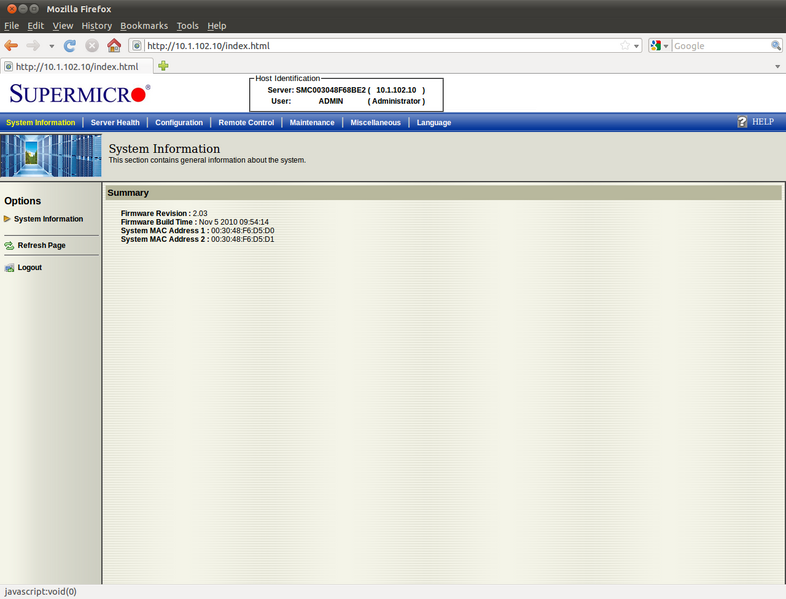
Task: Click the HELP question mark icon
Action: pos(742,122)
